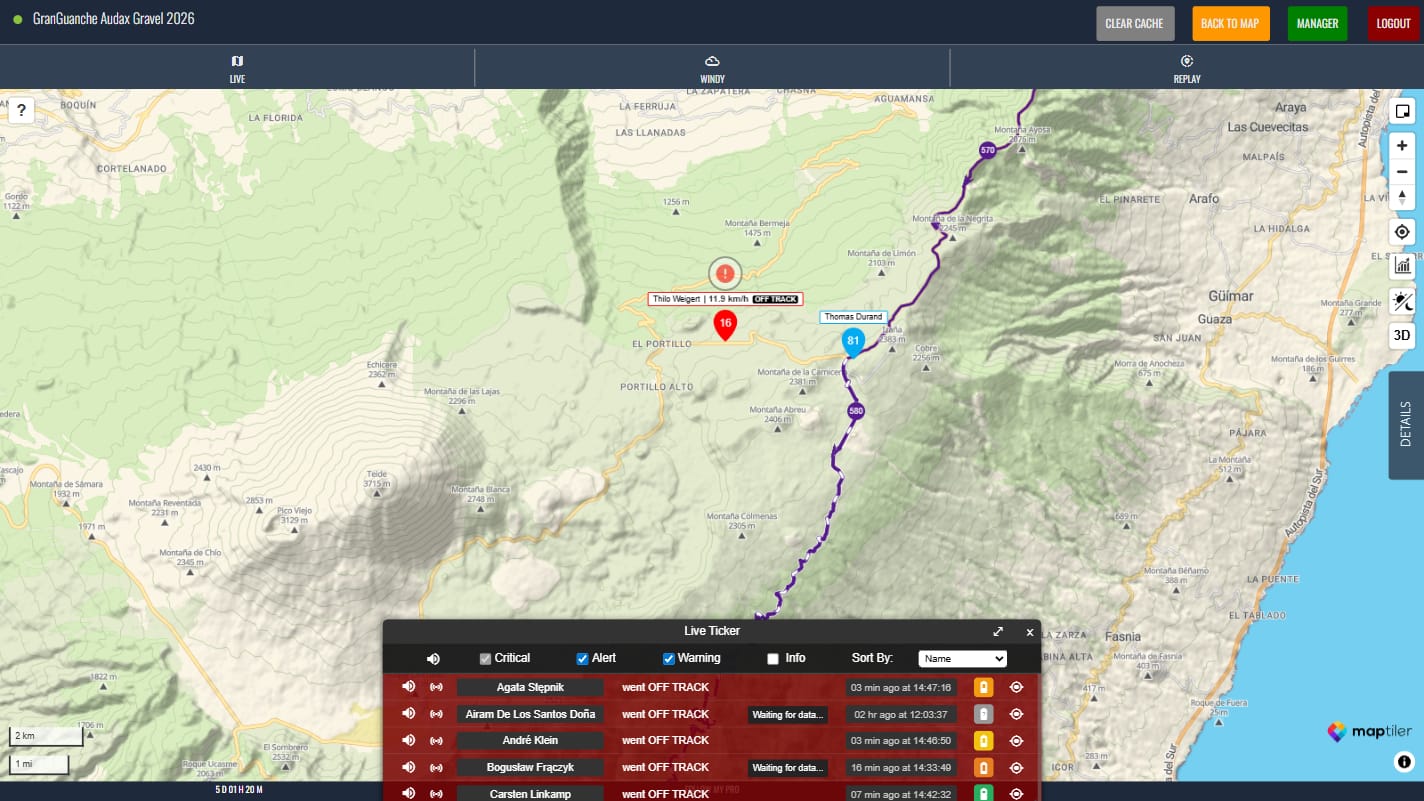The width and height of the screenshot is (1424, 801).
Task: Select rider marker 81 Thomas Durand
Action: (x=853, y=341)
